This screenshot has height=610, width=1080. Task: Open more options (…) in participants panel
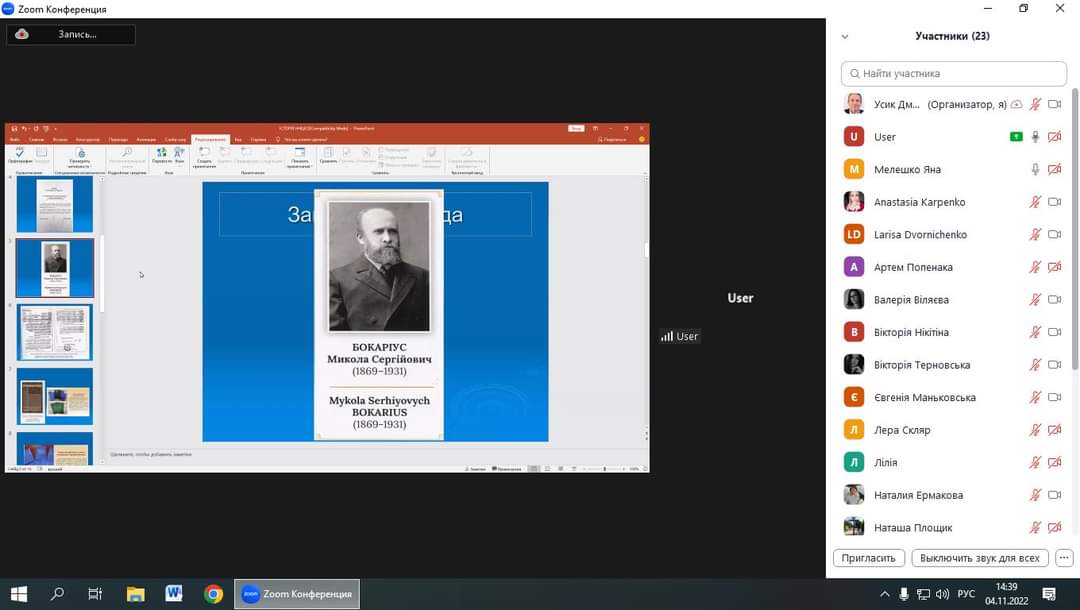pos(1064,558)
